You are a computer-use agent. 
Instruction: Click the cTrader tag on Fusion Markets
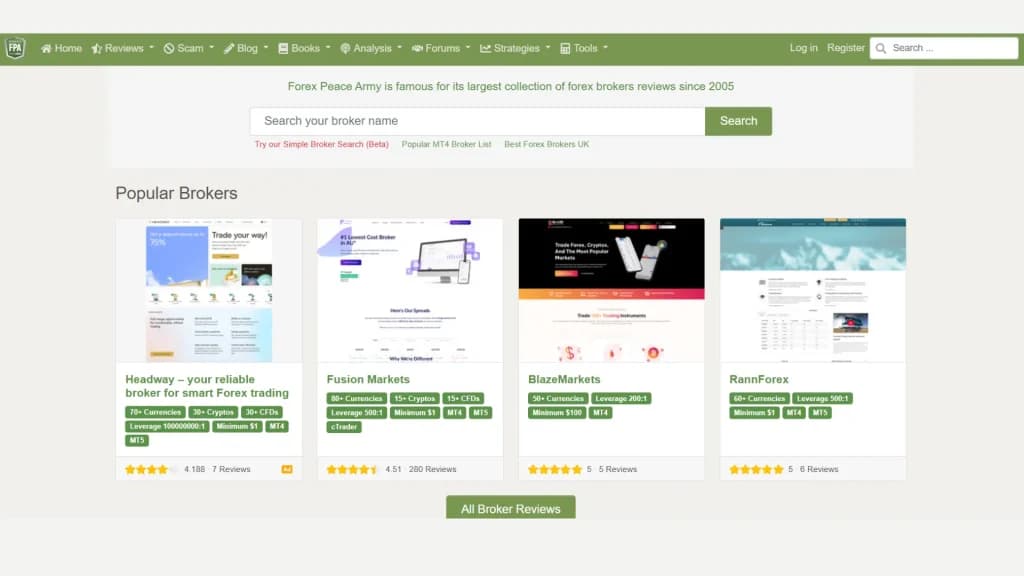(344, 427)
